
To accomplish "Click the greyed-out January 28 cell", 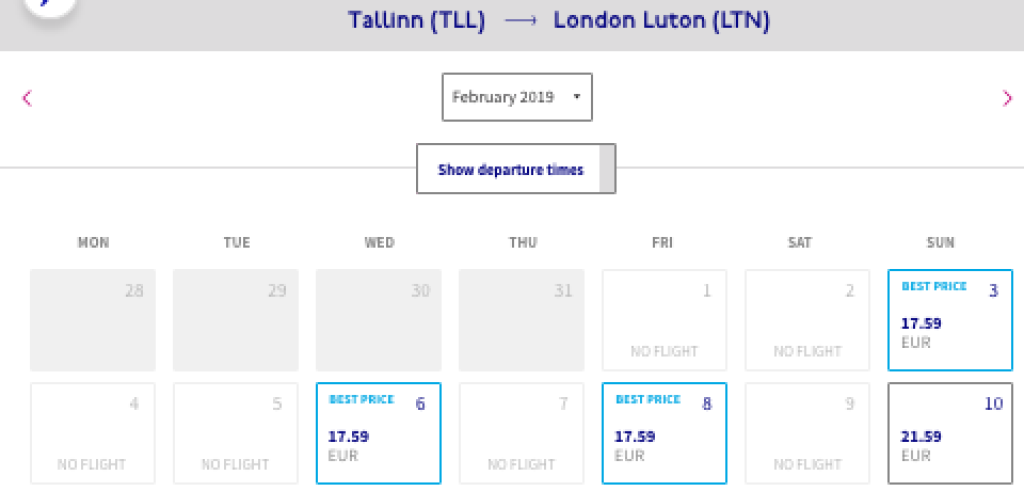I will (92, 321).
